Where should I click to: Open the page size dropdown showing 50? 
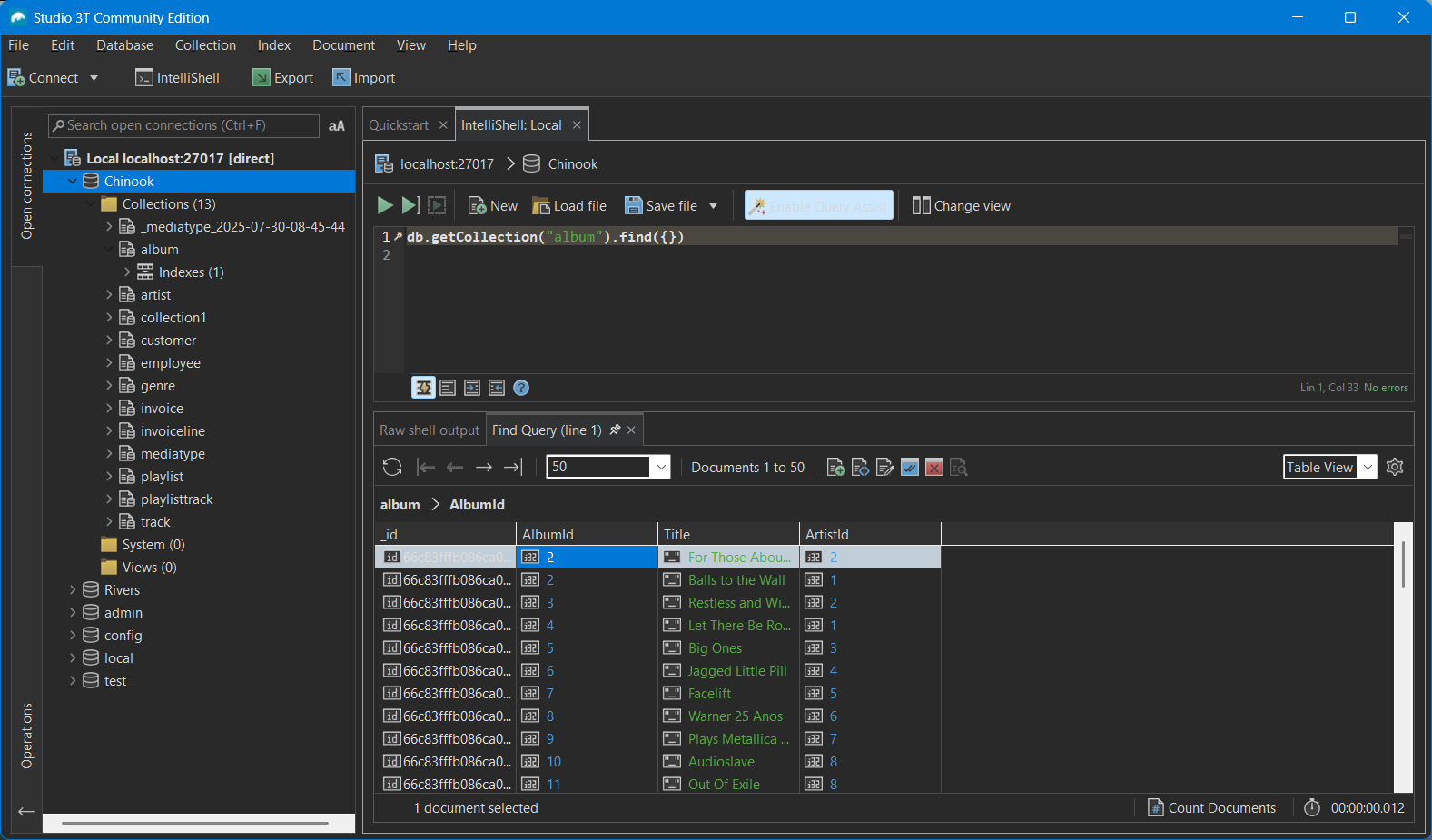point(661,467)
